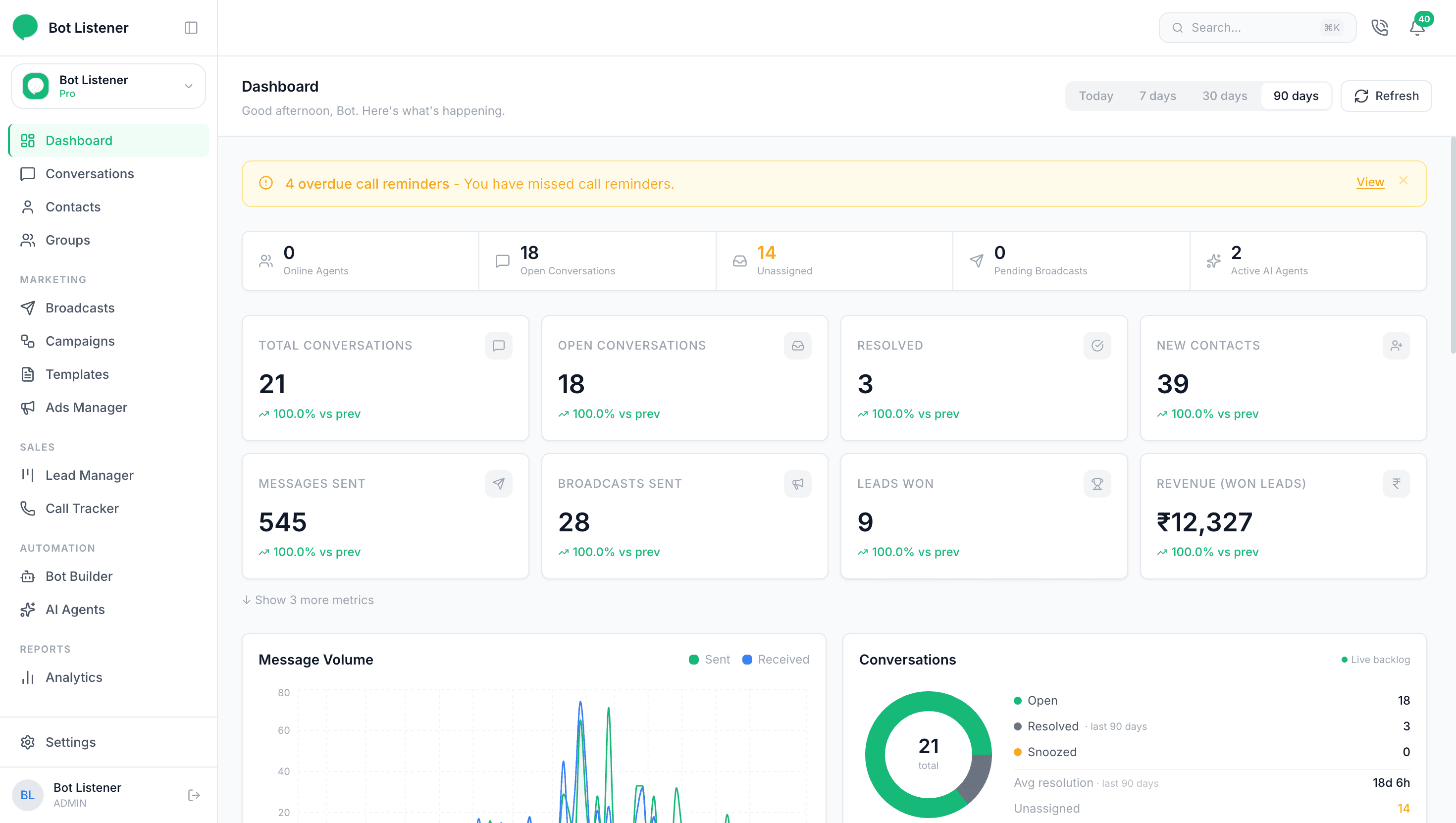
Task: Click the Refresh button
Action: (1386, 96)
